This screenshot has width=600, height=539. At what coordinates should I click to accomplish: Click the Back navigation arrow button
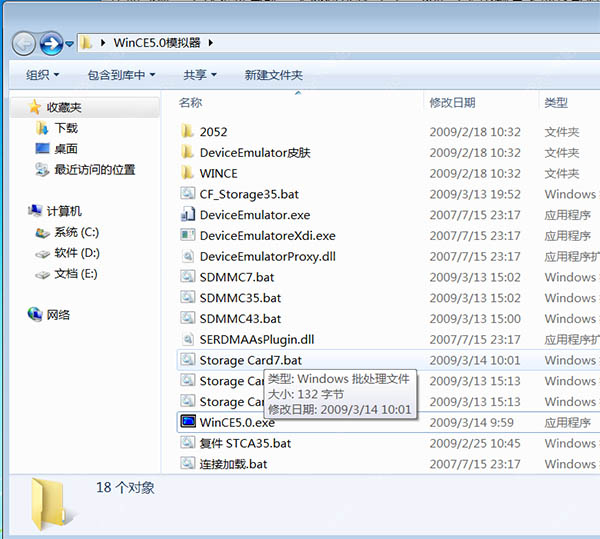click(24, 44)
